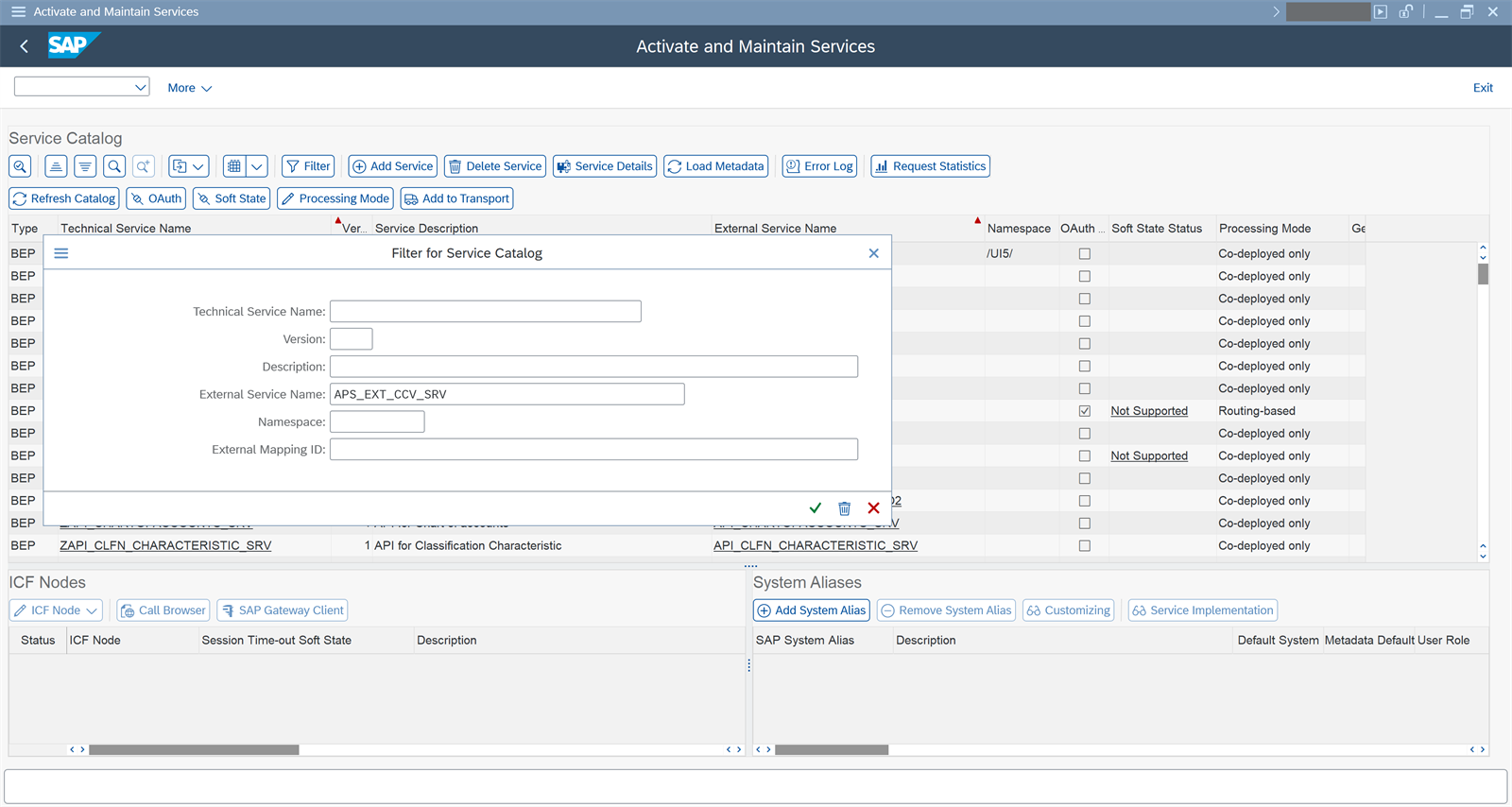
Task: Click the External Service Name input field
Action: tap(507, 394)
